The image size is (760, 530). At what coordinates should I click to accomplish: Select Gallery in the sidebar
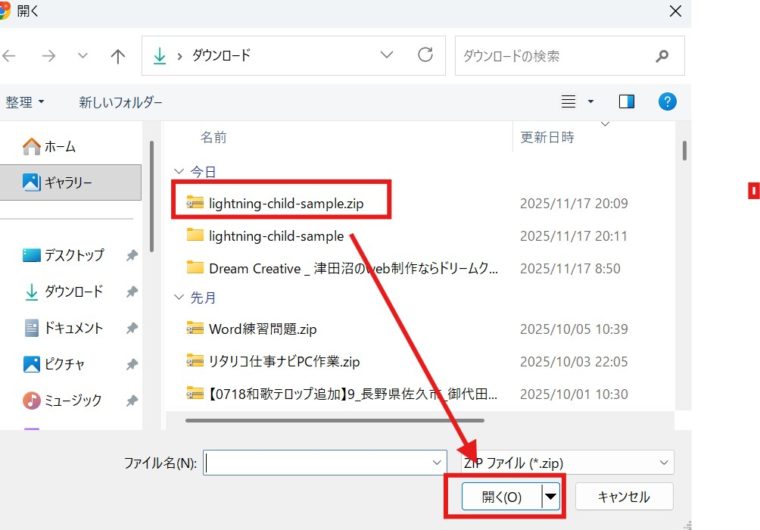pos(68,182)
